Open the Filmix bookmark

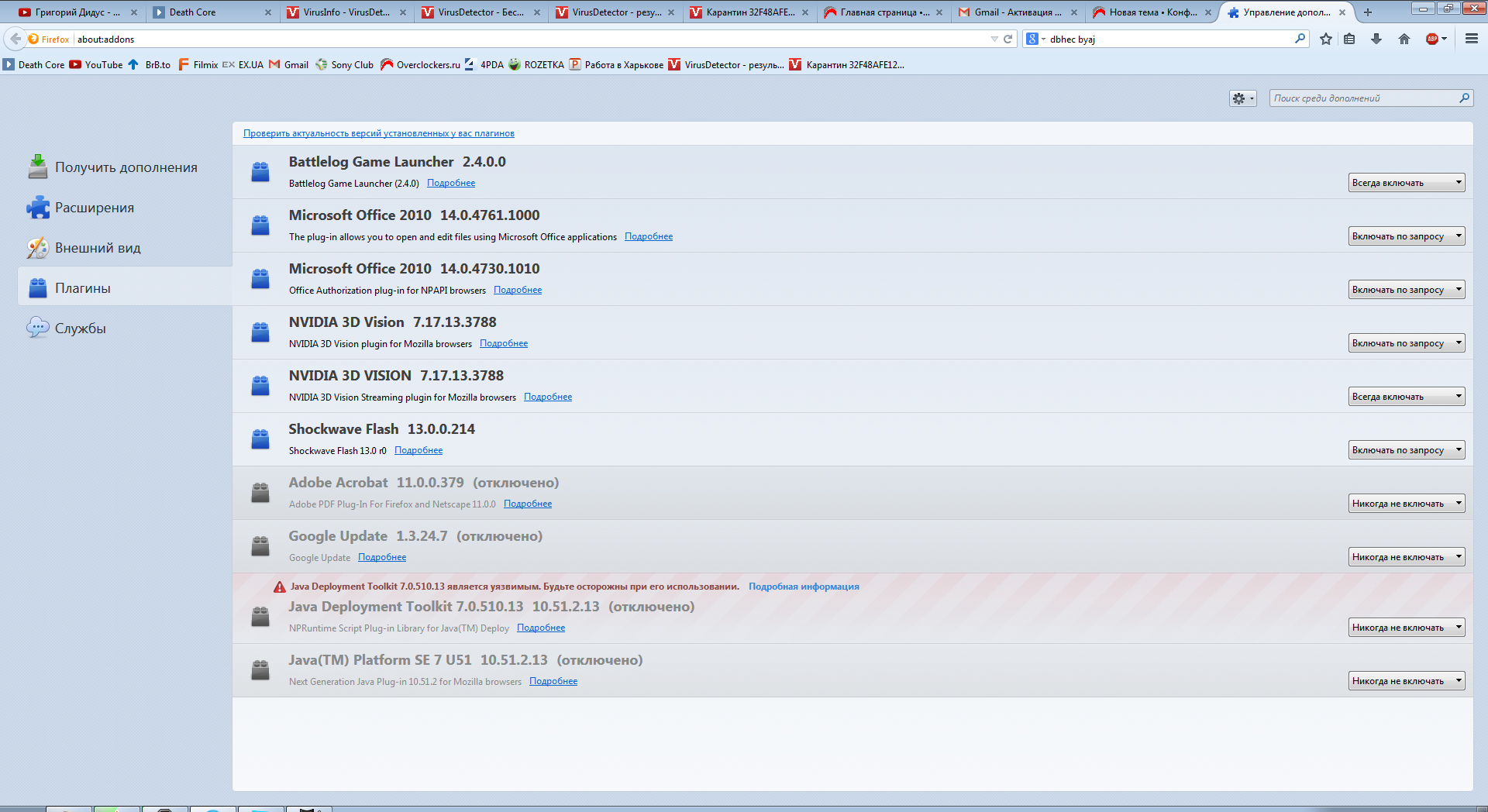point(198,65)
